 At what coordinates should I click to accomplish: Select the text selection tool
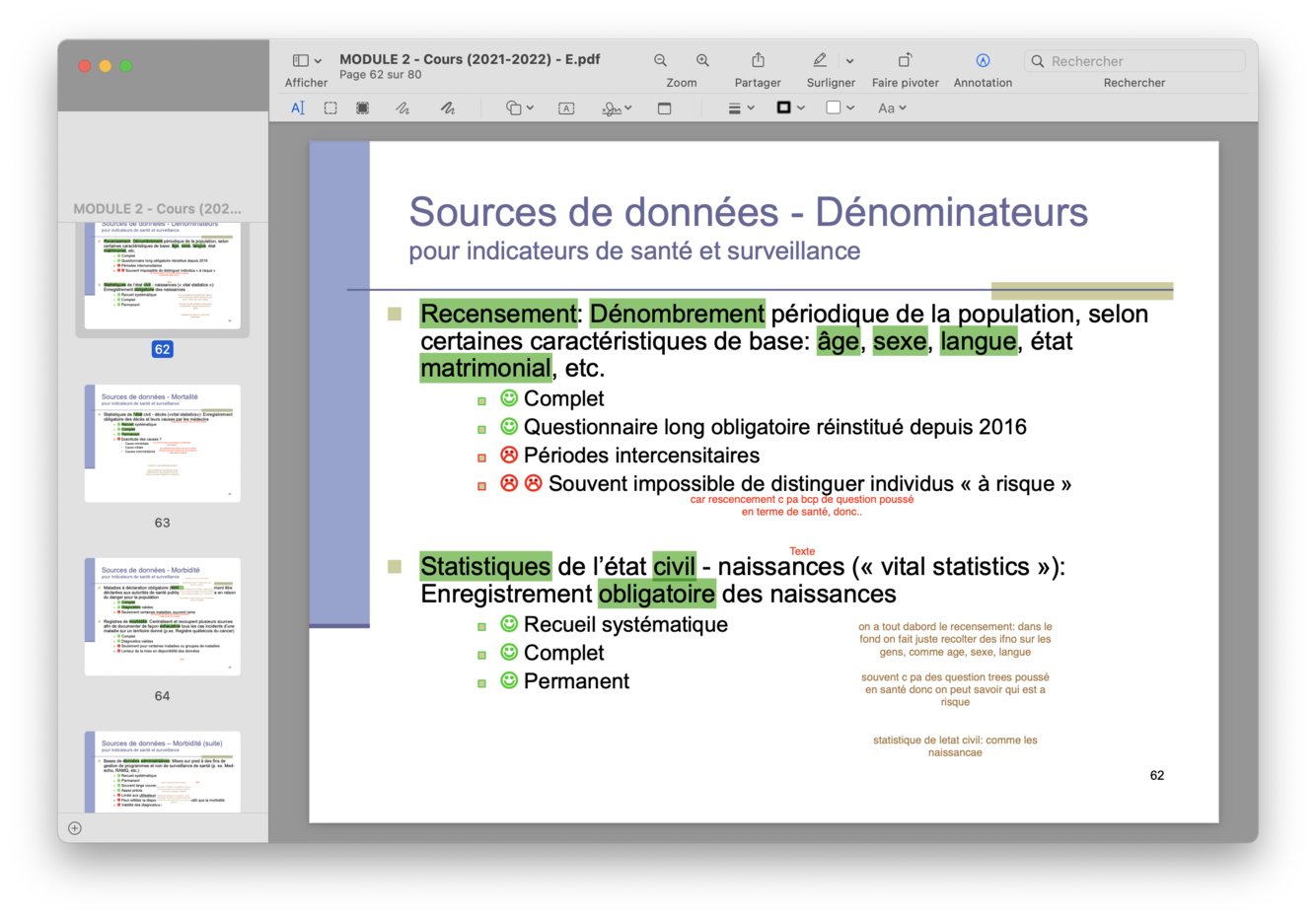(298, 108)
